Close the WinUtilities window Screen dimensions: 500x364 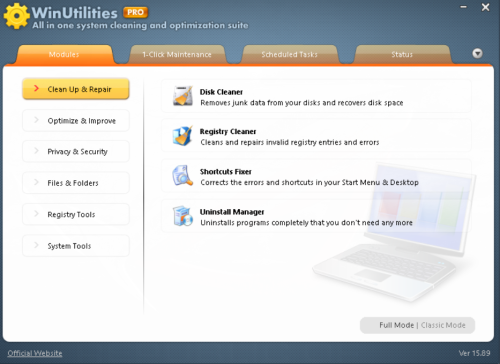click(485, 7)
